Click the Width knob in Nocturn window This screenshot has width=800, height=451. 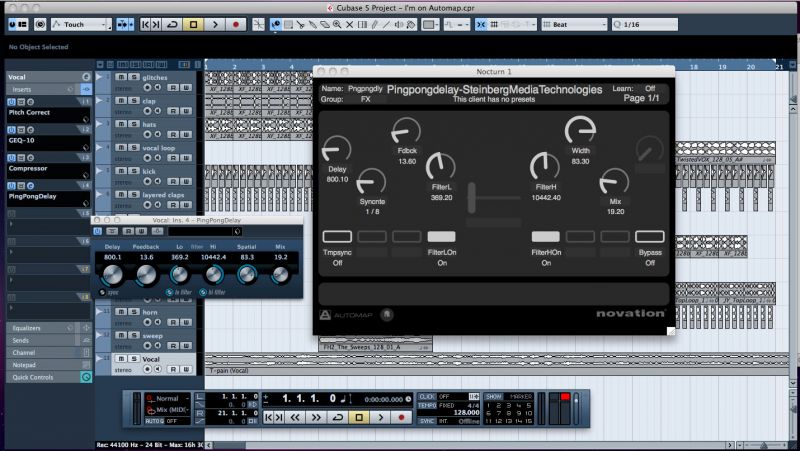[x=580, y=130]
